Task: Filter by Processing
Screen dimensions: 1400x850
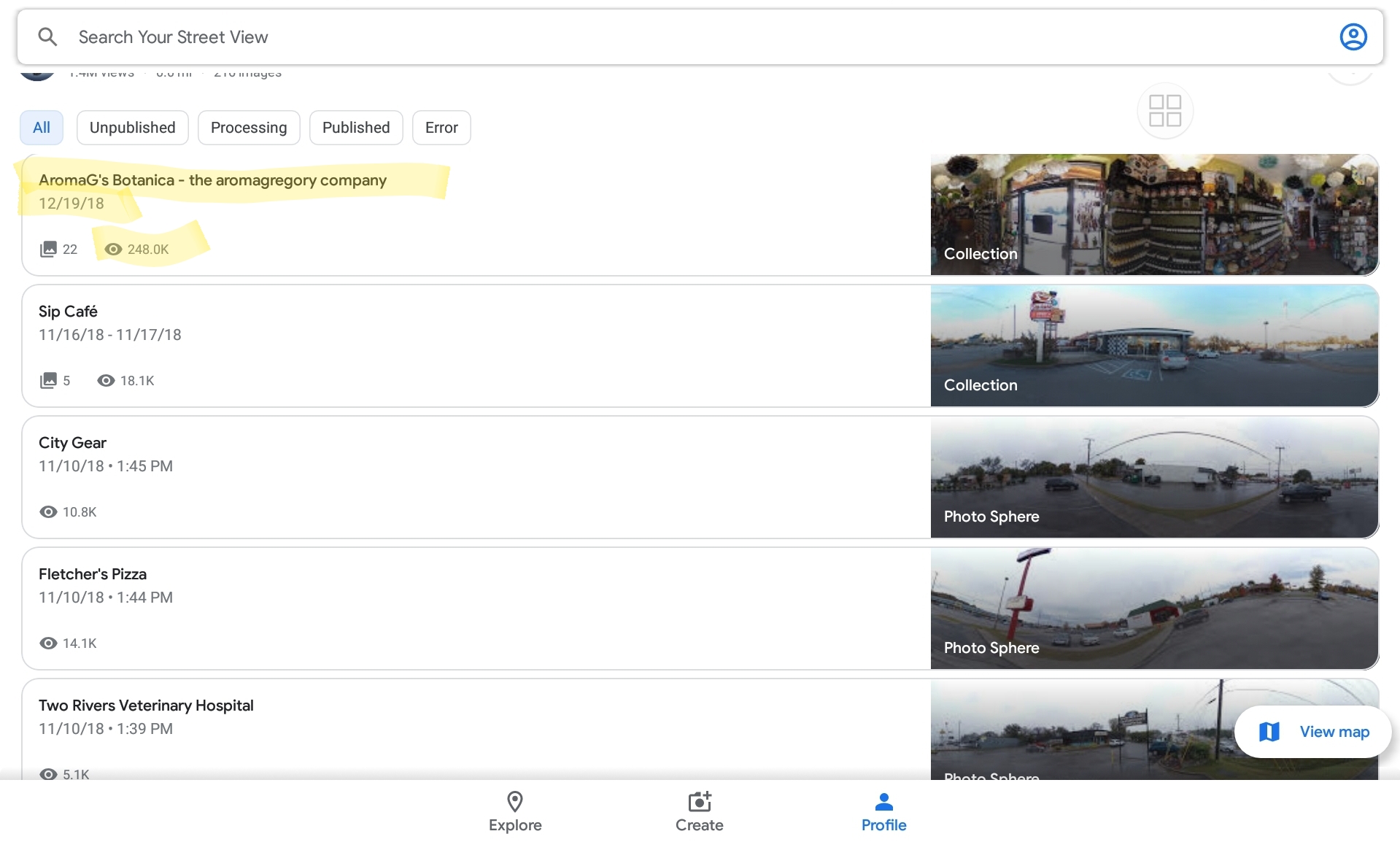Action: (x=249, y=128)
